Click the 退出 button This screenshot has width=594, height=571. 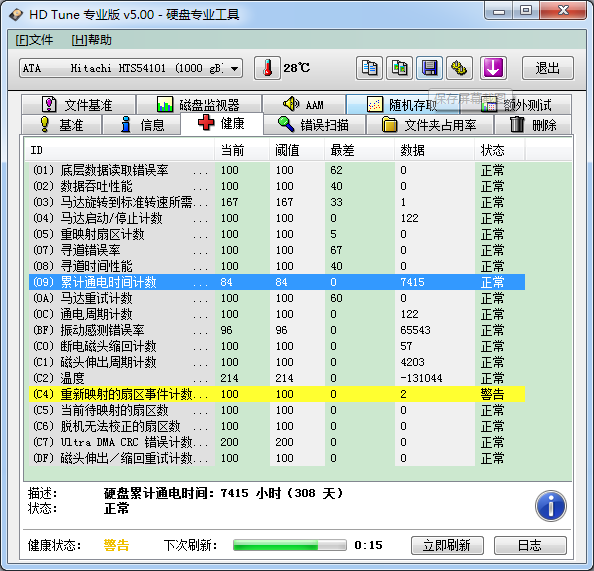point(548,68)
